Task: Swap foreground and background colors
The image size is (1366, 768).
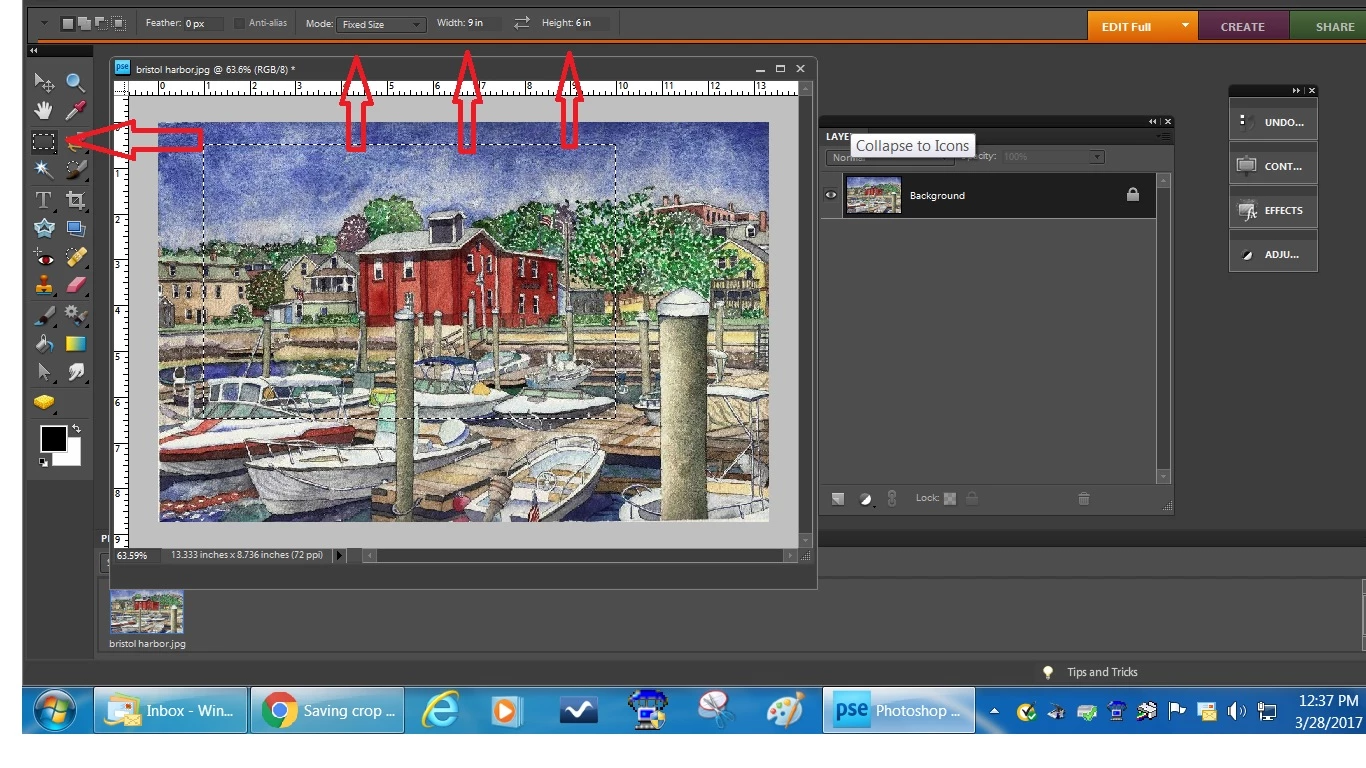Action: 76,430
